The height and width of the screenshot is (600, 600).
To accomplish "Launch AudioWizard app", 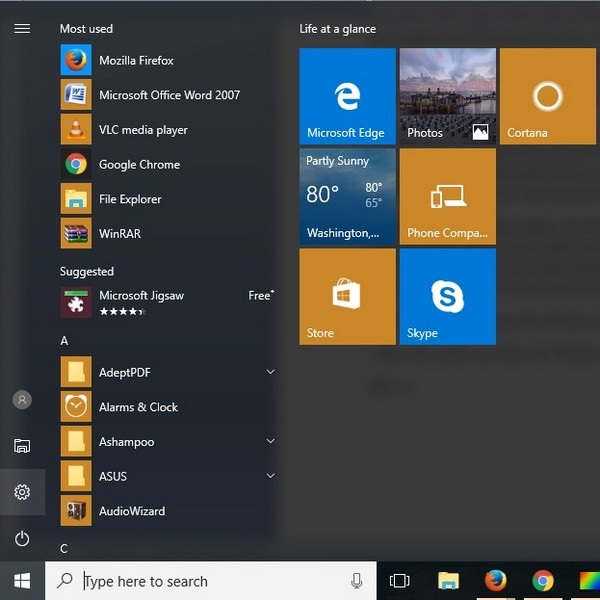I will tap(168, 510).
